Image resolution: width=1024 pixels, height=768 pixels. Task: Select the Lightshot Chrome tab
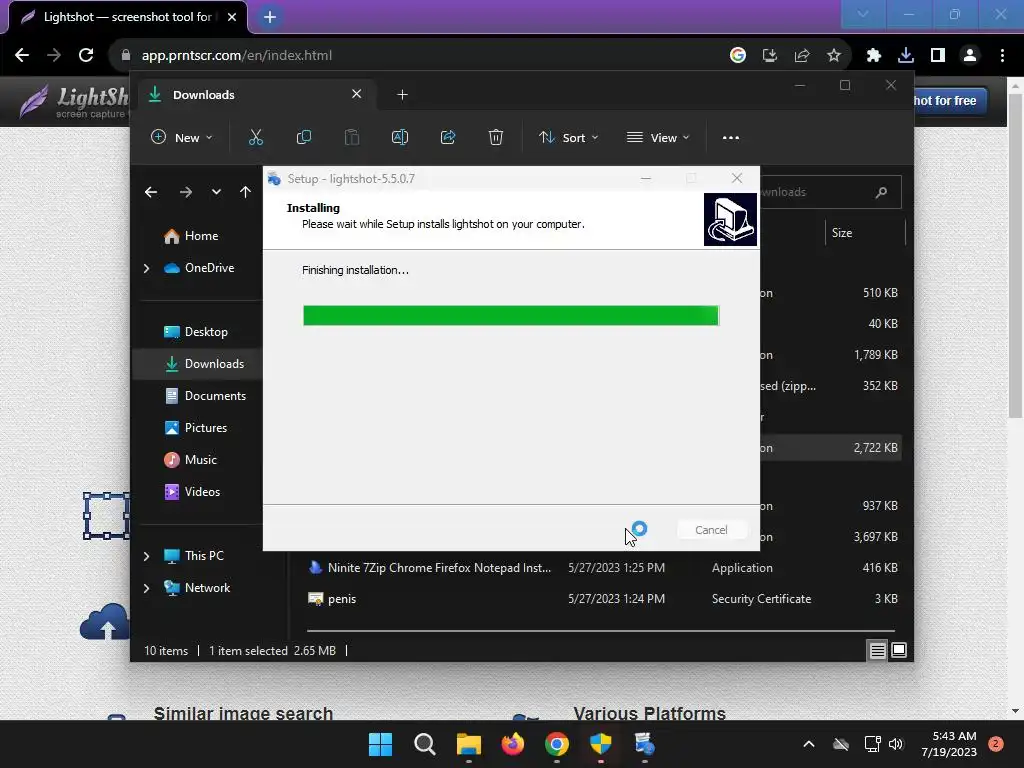click(127, 17)
